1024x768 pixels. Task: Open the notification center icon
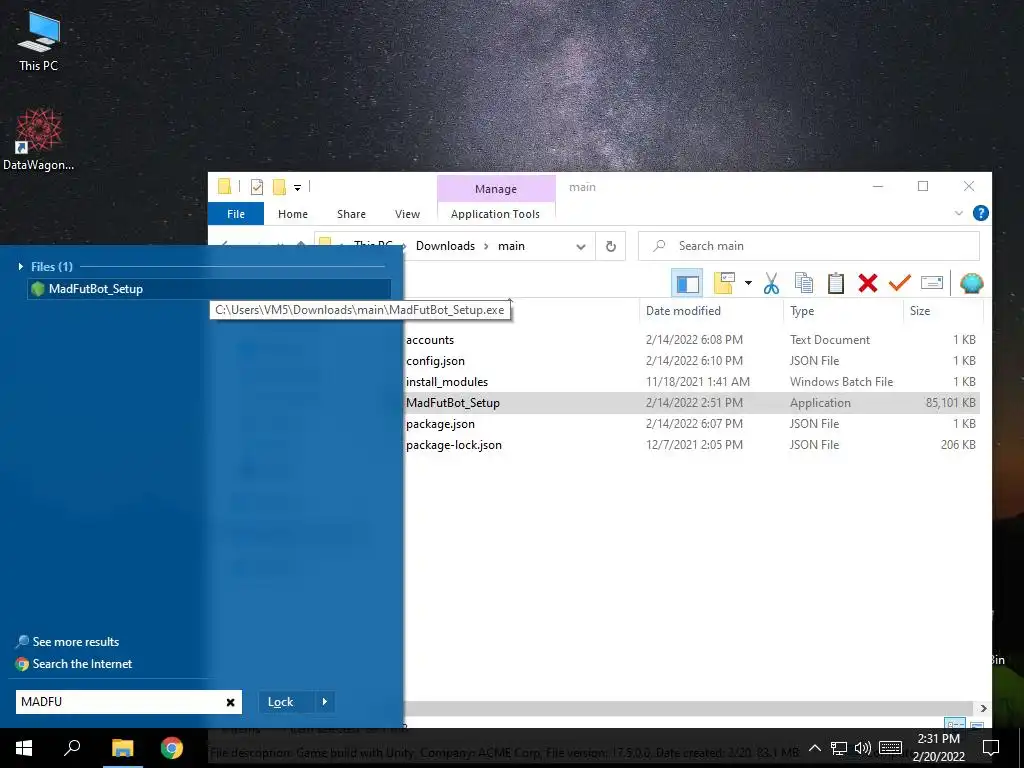[991, 748]
